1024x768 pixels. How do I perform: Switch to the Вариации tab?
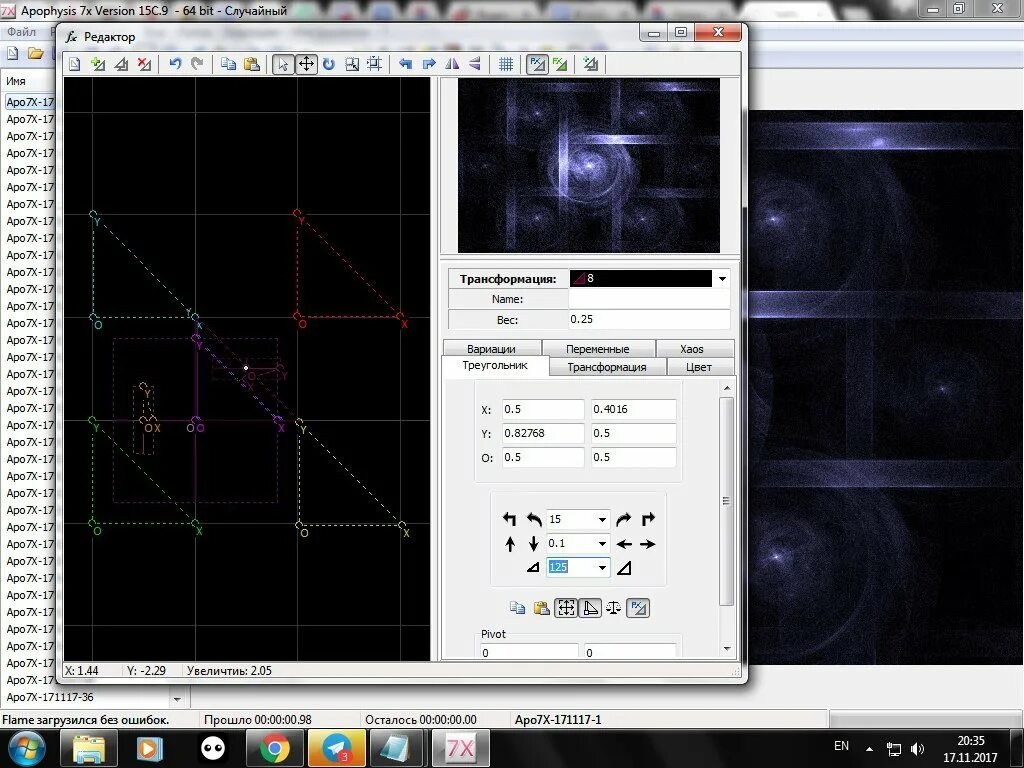(492, 349)
